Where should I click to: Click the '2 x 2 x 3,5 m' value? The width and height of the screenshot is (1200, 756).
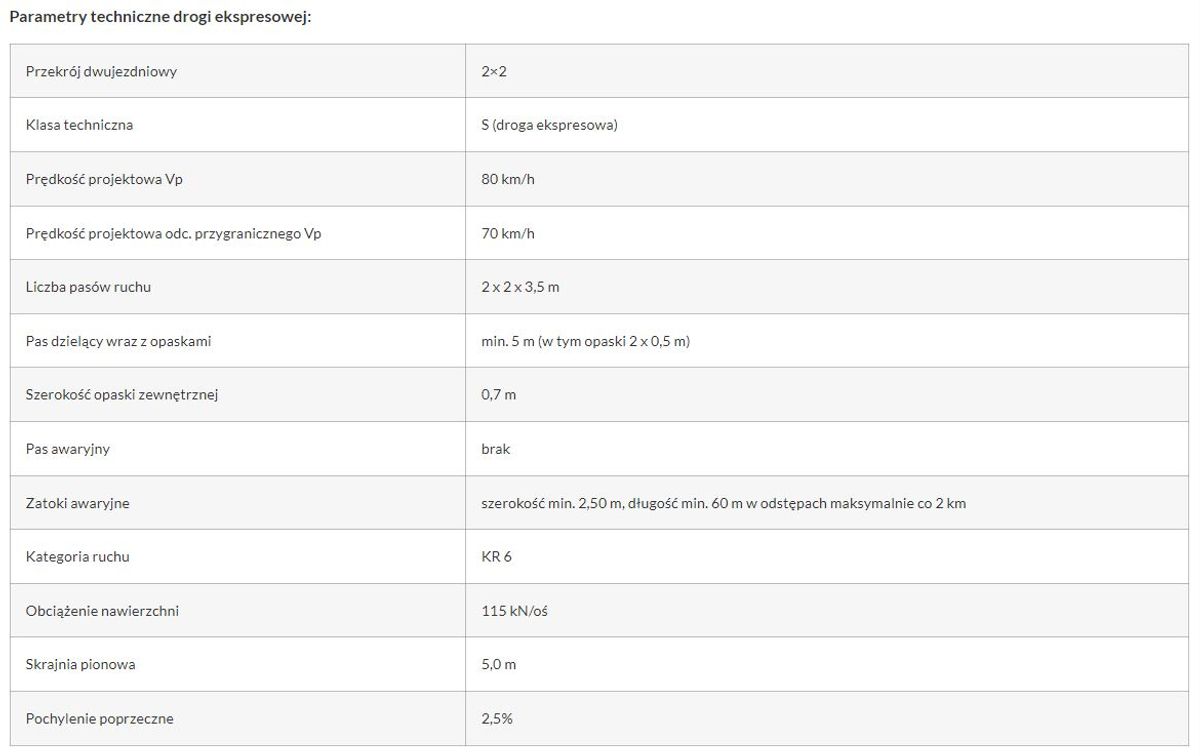point(520,288)
